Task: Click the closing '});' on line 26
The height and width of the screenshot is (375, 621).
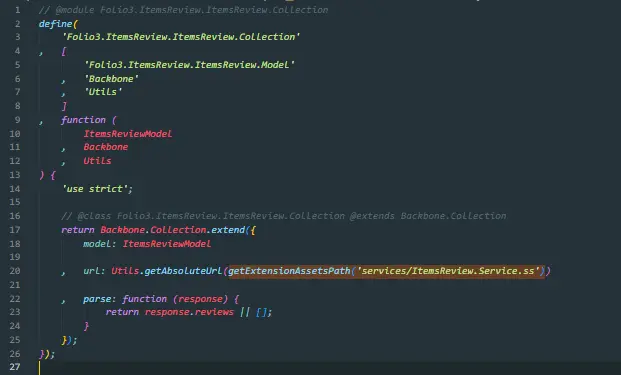Action: pos(47,354)
